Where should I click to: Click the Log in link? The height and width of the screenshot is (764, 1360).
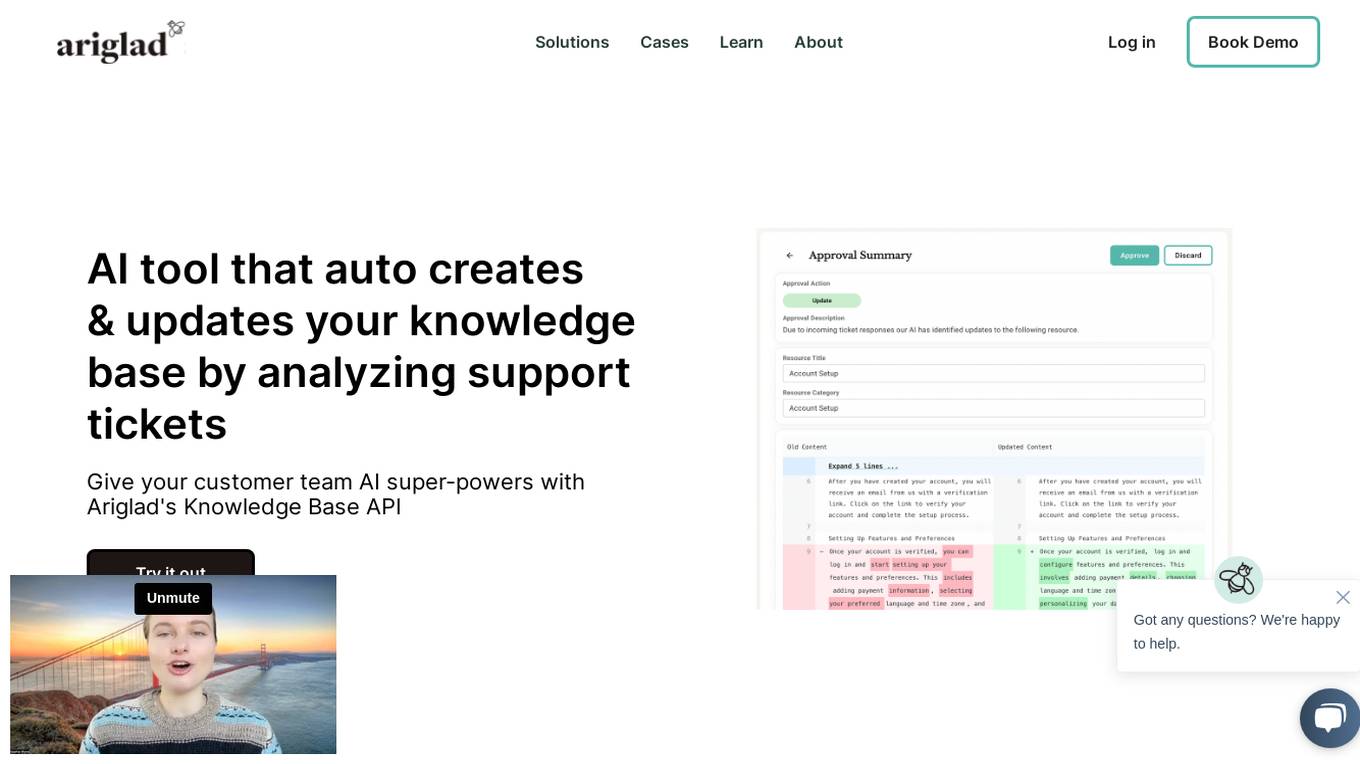(x=1131, y=42)
